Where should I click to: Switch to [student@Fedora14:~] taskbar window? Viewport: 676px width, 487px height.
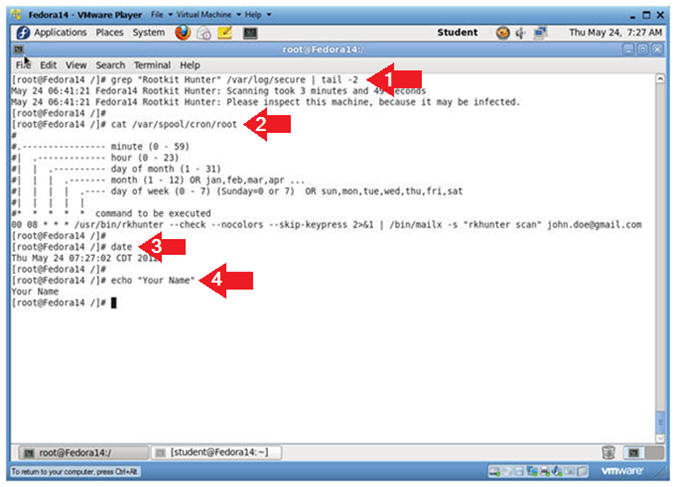[x=217, y=453]
